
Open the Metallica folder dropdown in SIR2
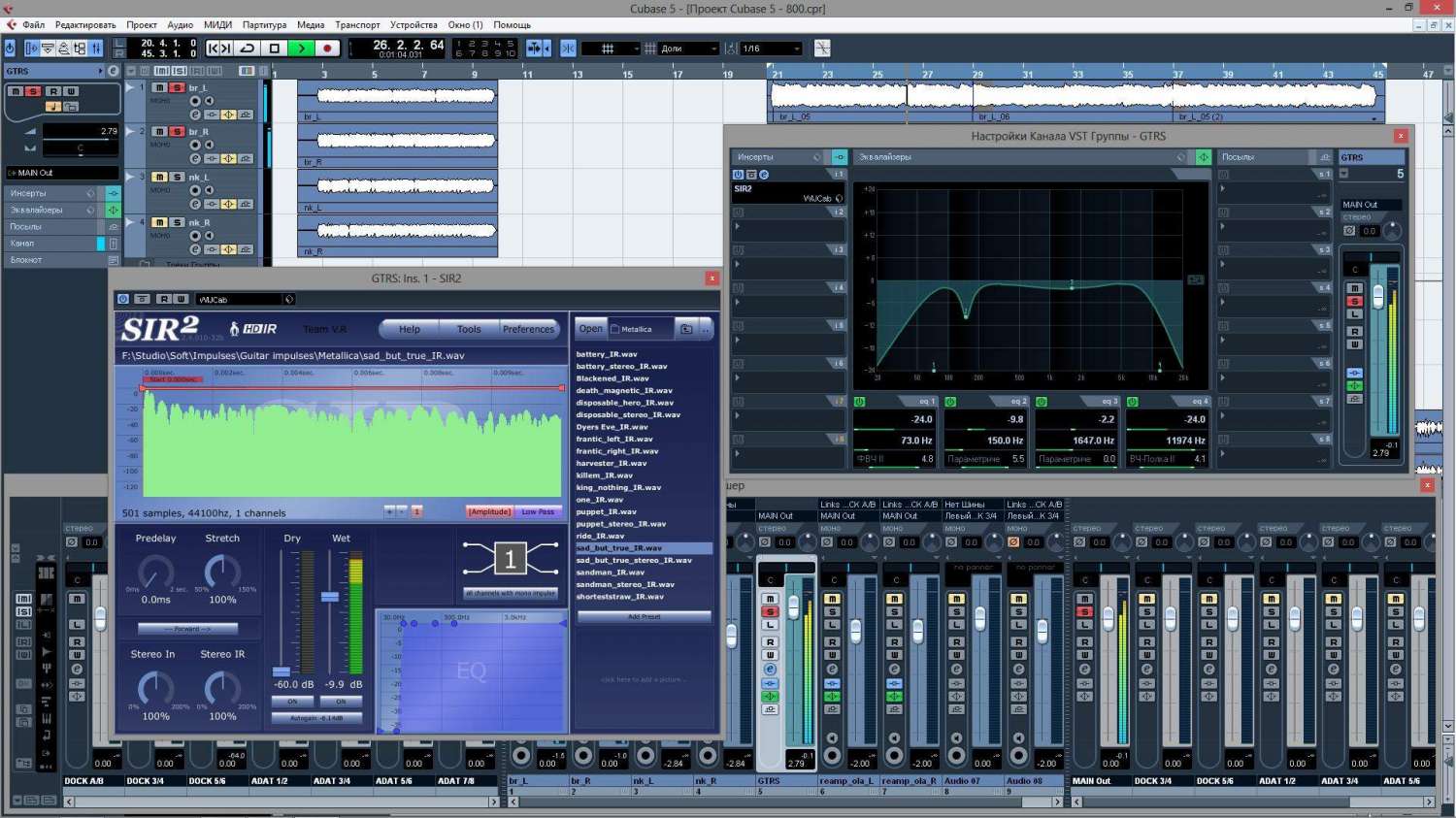640,329
